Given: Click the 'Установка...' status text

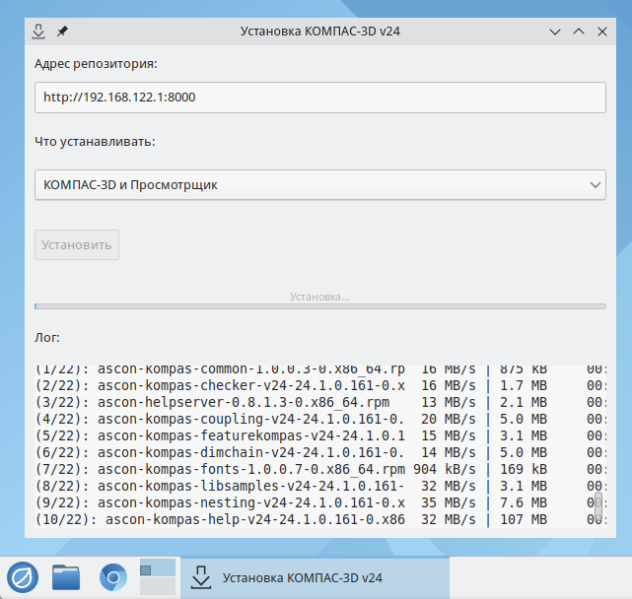Looking at the screenshot, I should [x=320, y=297].
